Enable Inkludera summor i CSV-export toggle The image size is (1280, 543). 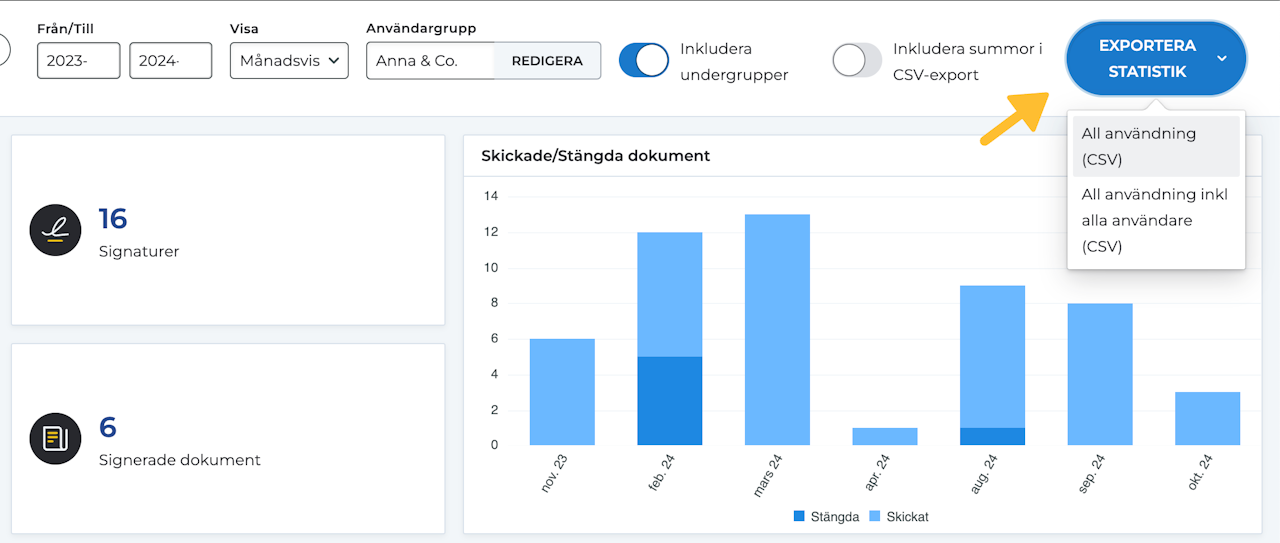coord(856,61)
